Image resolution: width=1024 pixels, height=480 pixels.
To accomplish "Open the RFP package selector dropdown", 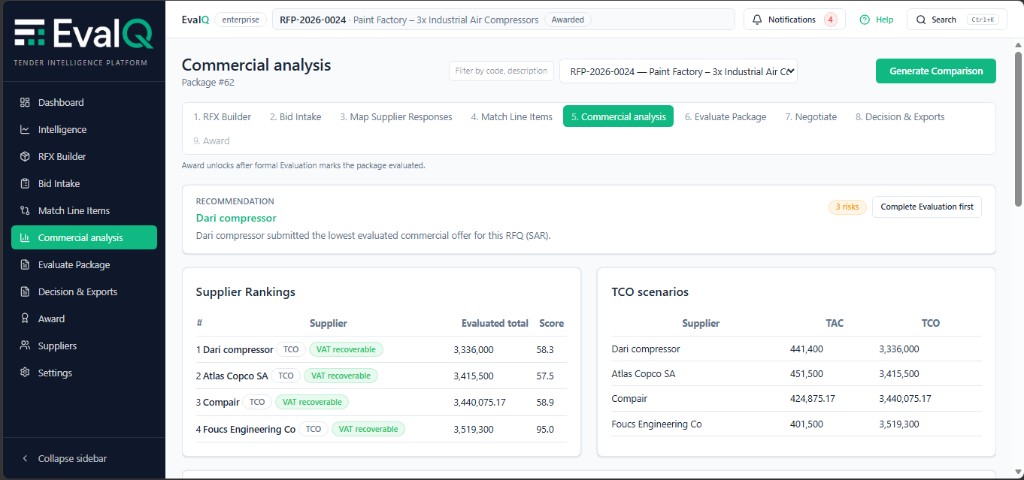I will pos(678,71).
